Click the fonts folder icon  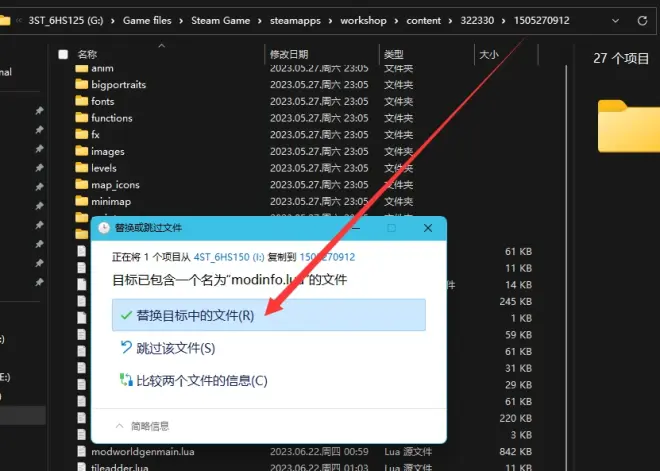coord(82,101)
